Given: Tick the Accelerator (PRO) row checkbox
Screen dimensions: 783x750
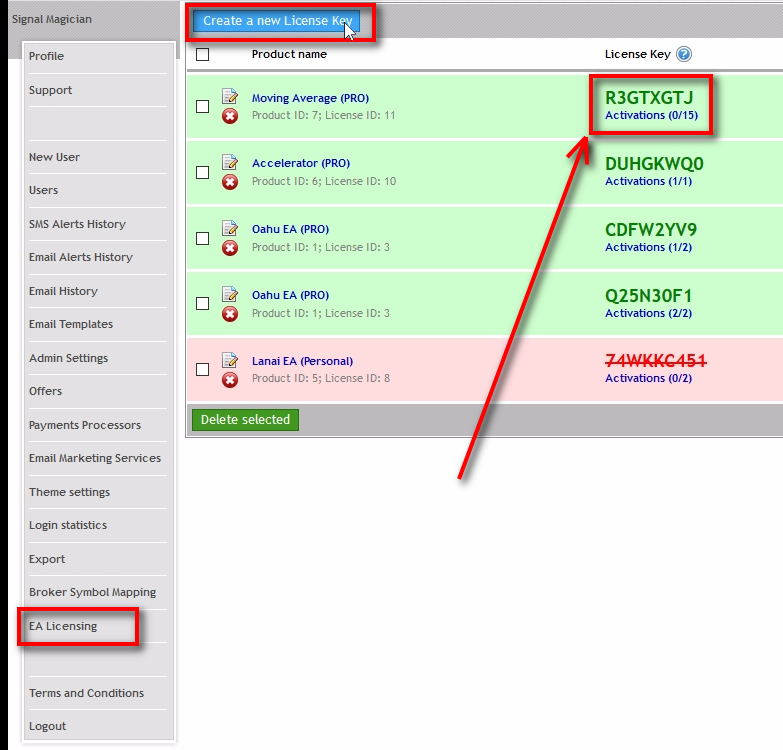Looking at the screenshot, I should pyautogui.click(x=203, y=172).
